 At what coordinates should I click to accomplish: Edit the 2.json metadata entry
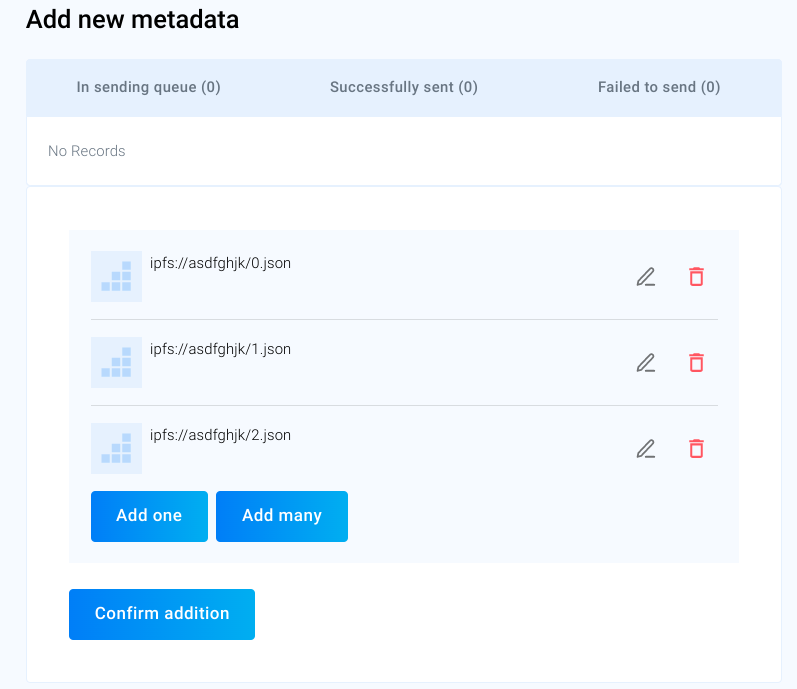point(646,449)
